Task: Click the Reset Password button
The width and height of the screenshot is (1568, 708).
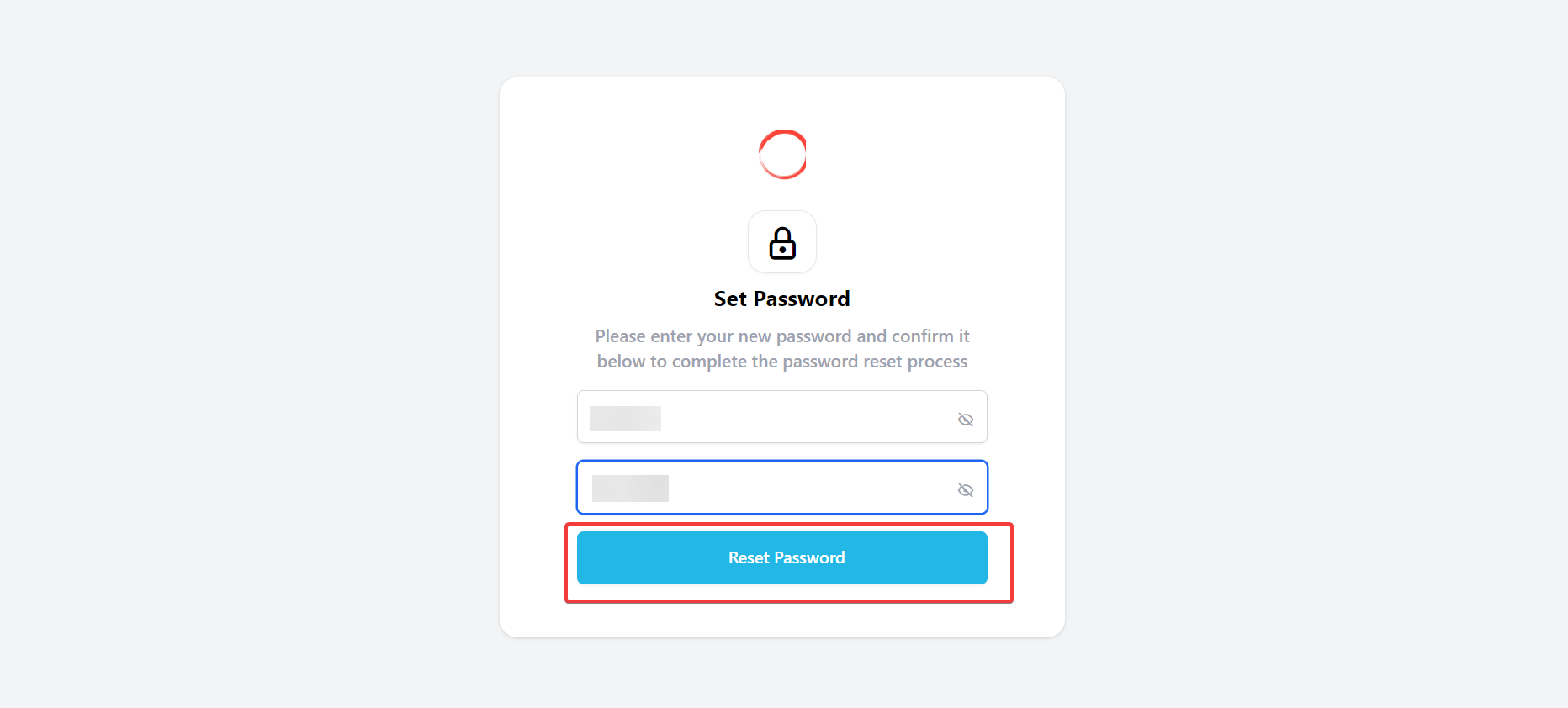Action: [x=784, y=557]
